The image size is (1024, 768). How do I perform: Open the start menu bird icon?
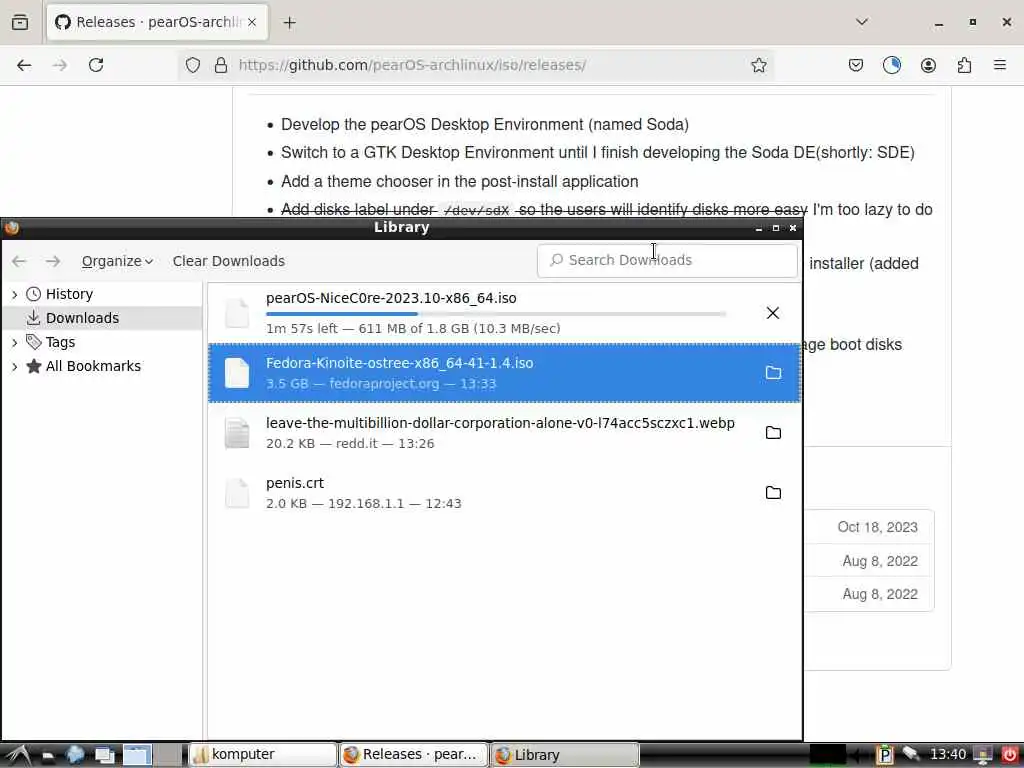click(18, 755)
